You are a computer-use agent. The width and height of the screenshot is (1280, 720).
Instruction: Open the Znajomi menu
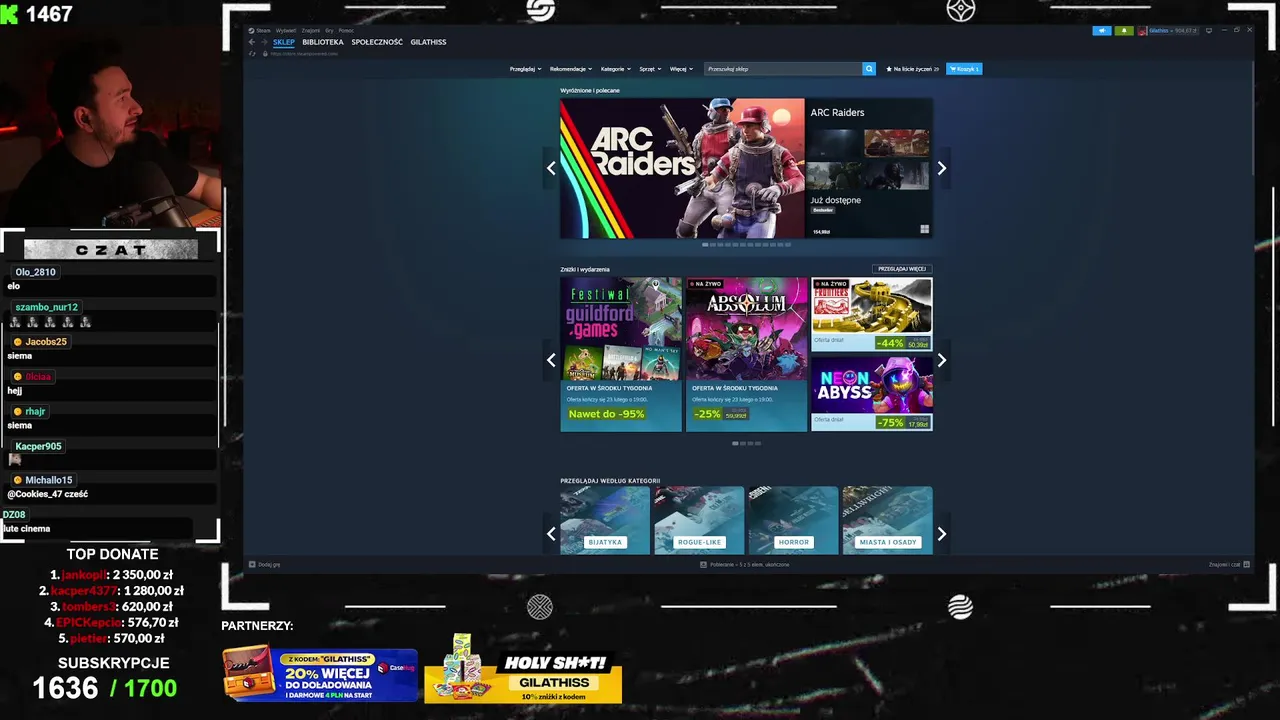311,31
